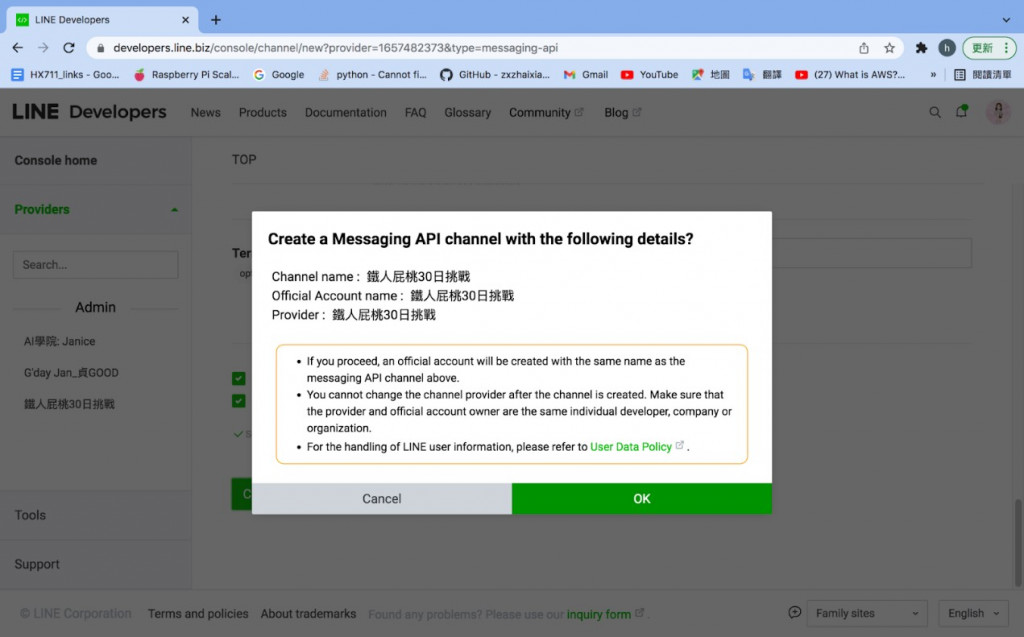Open the search magnifier in LINE header
The image size is (1024, 637).
(x=935, y=112)
